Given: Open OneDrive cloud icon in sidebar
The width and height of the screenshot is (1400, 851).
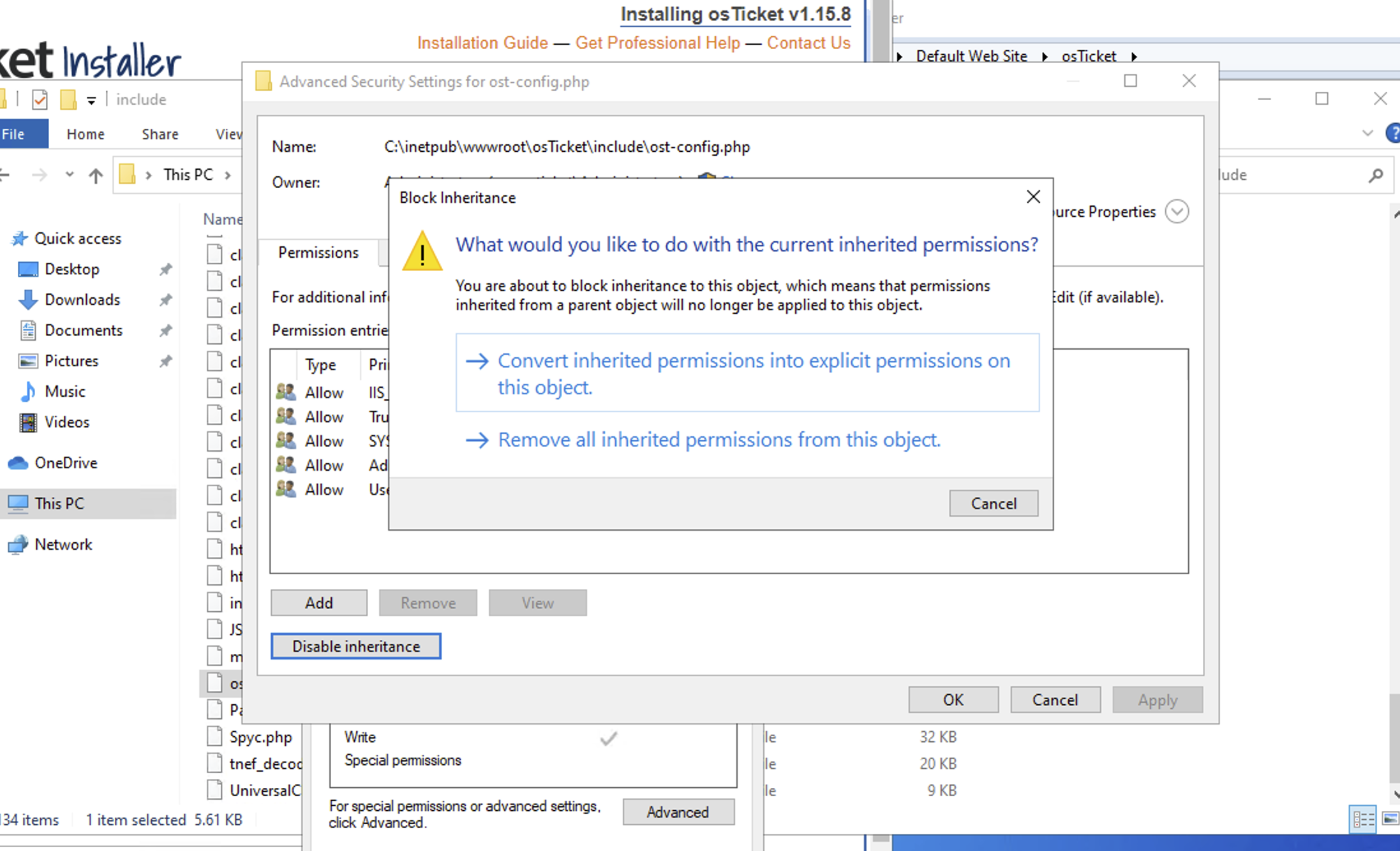Looking at the screenshot, I should (18, 463).
